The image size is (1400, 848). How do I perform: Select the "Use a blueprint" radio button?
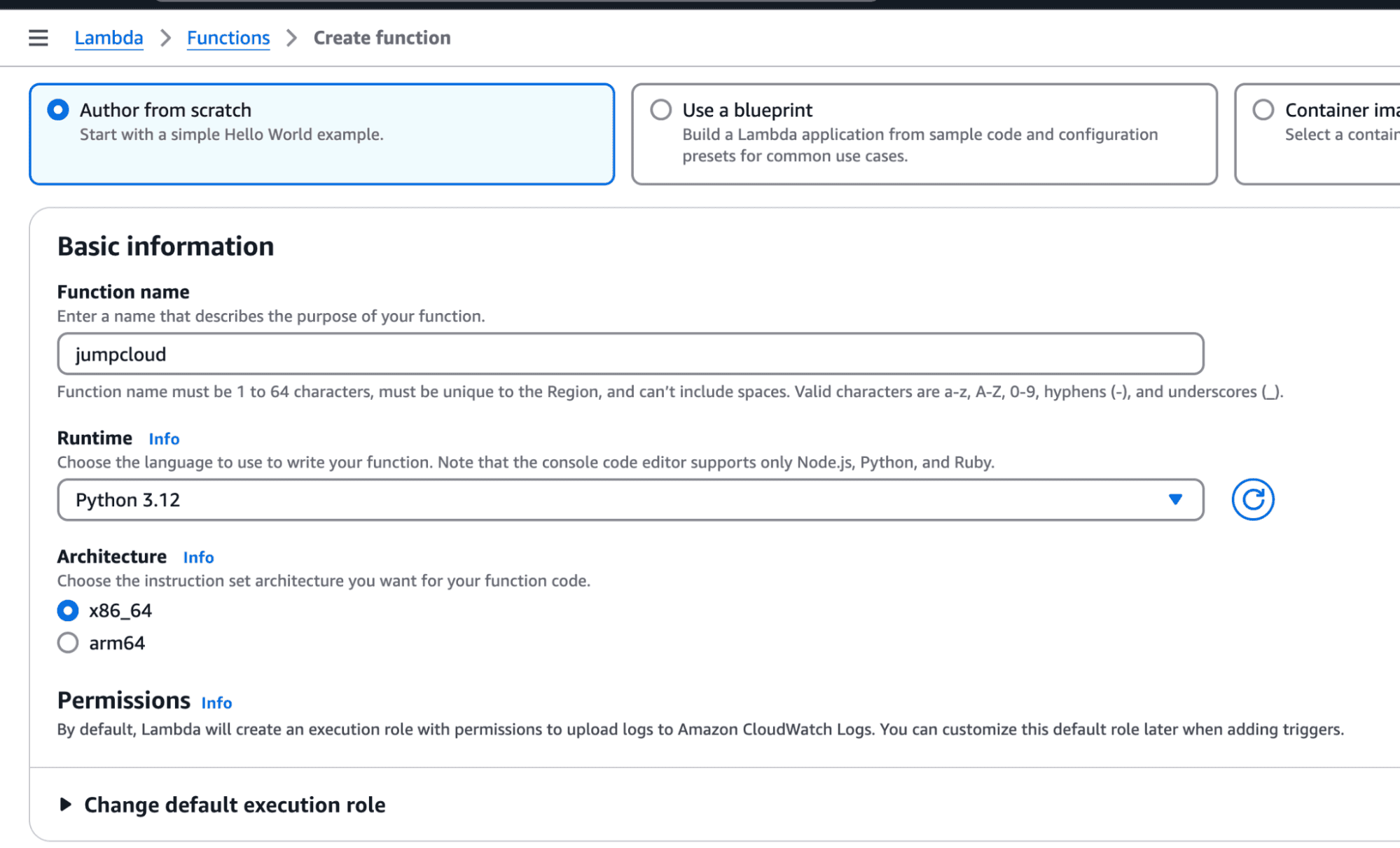tap(660, 109)
